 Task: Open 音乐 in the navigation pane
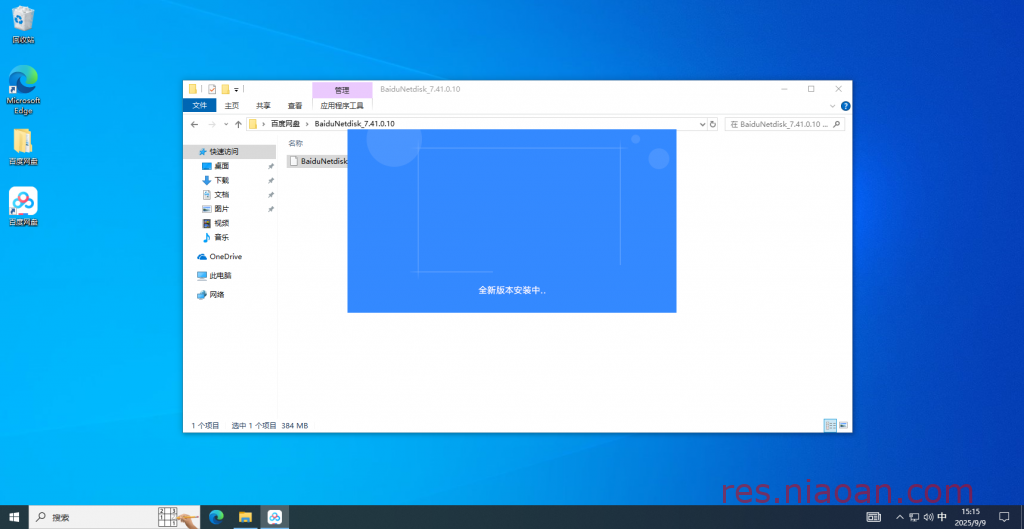click(221, 238)
